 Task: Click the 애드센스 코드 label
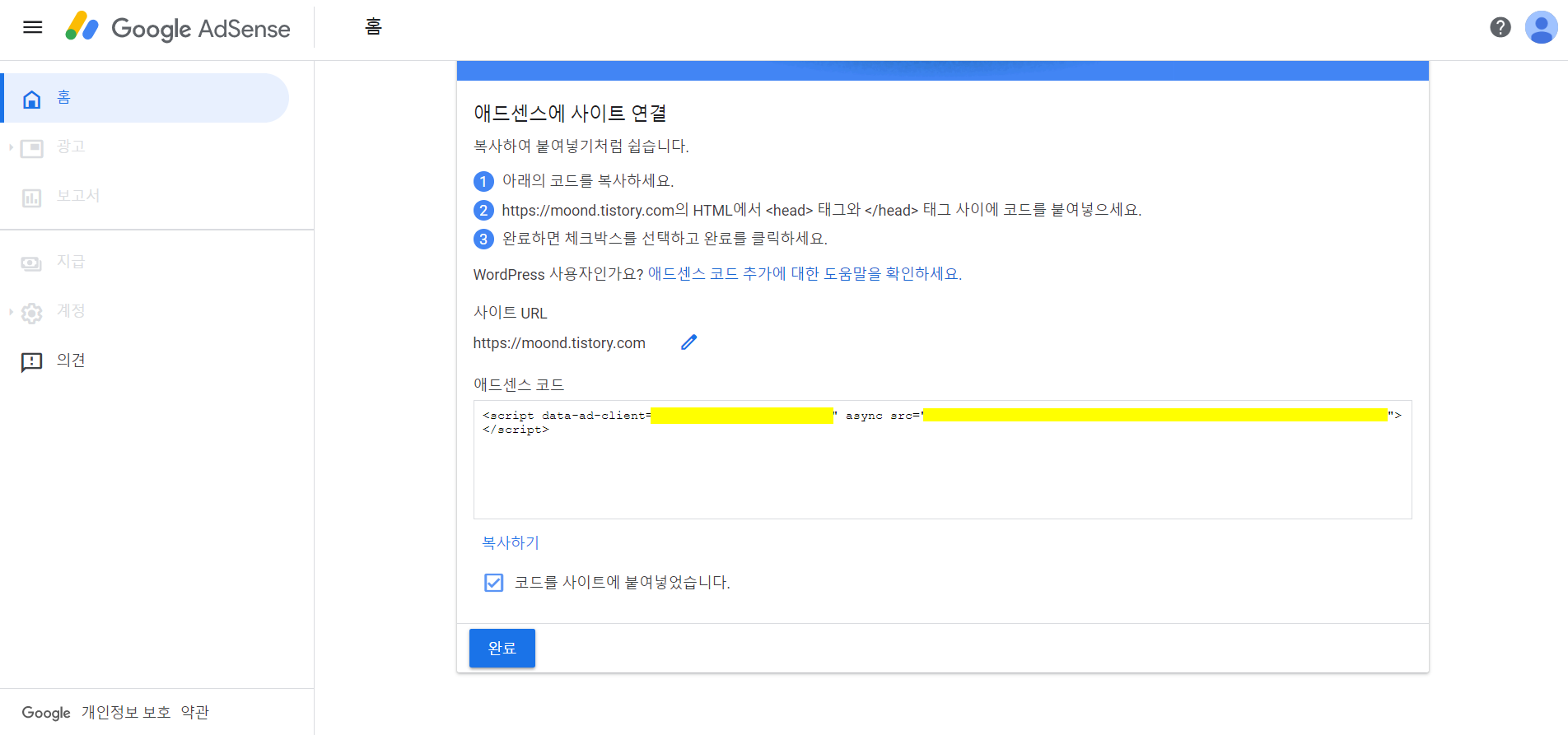point(519,384)
